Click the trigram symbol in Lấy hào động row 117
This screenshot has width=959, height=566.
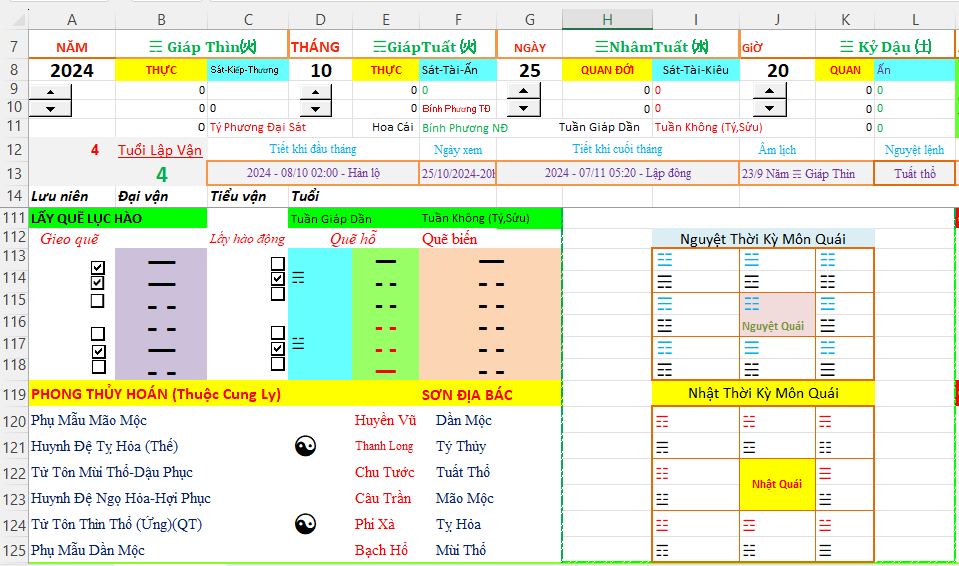pos(297,343)
